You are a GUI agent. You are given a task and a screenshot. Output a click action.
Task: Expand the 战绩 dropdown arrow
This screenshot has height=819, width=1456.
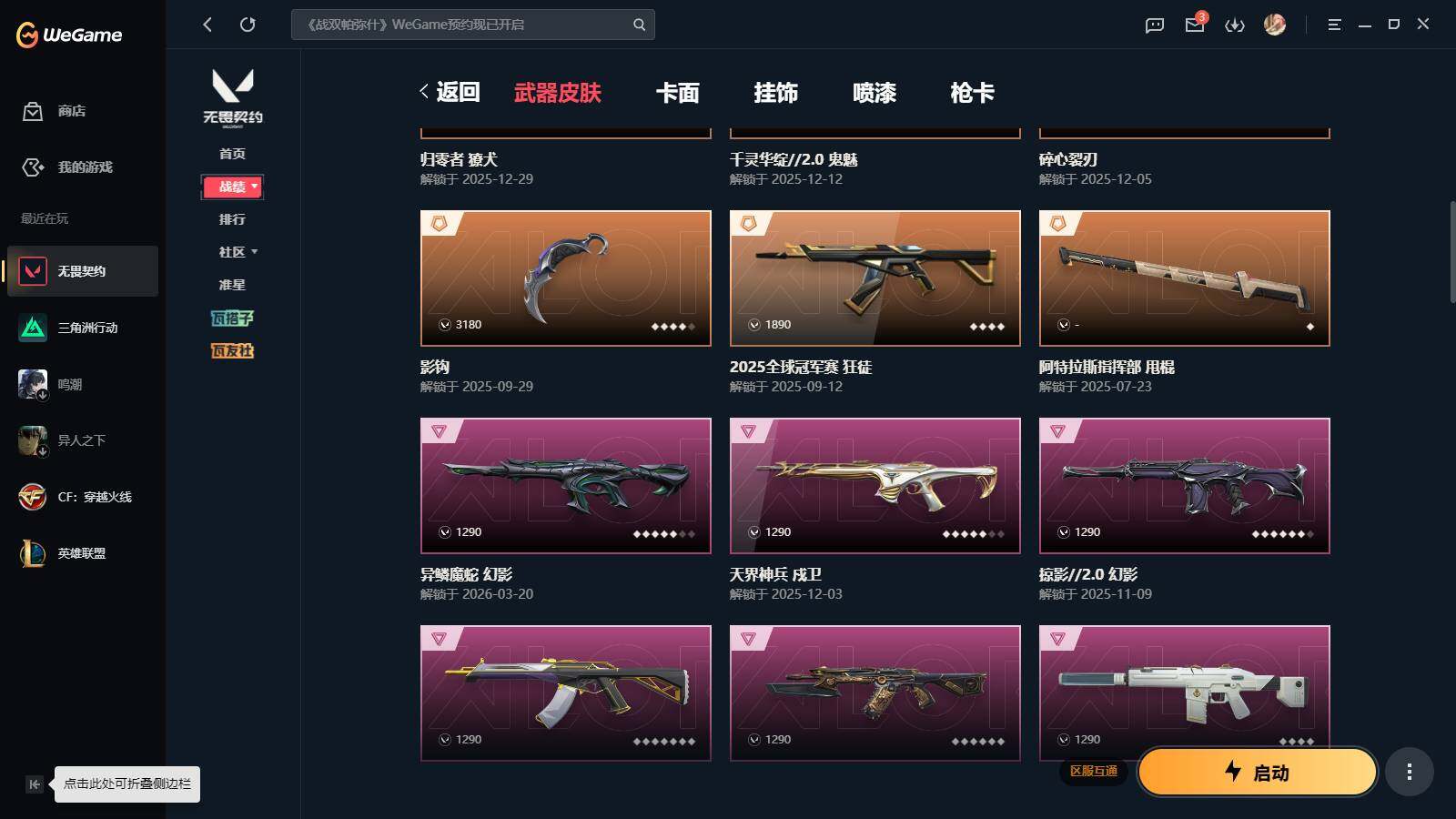255,186
